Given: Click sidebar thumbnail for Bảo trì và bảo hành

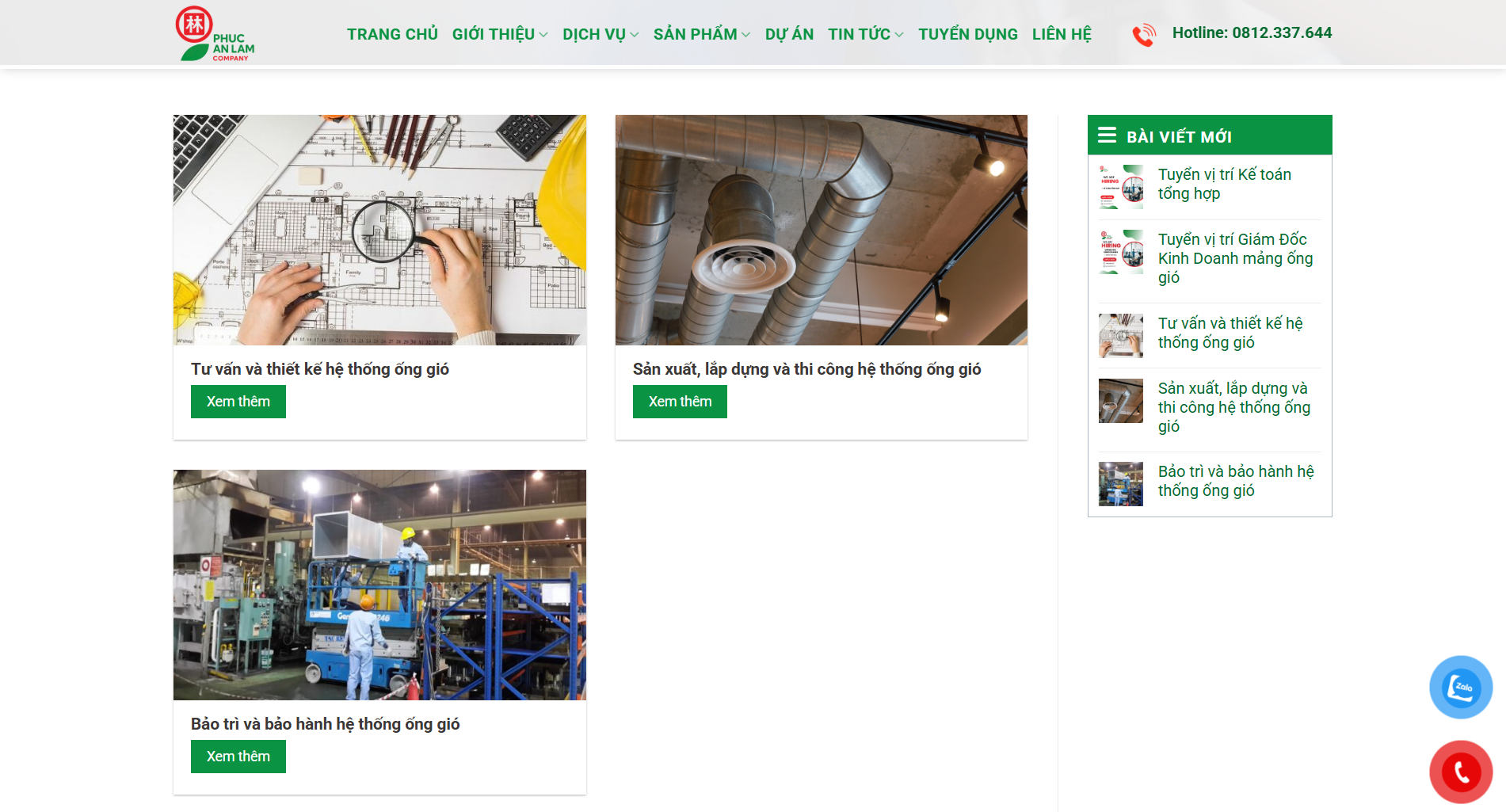Looking at the screenshot, I should click(1120, 484).
